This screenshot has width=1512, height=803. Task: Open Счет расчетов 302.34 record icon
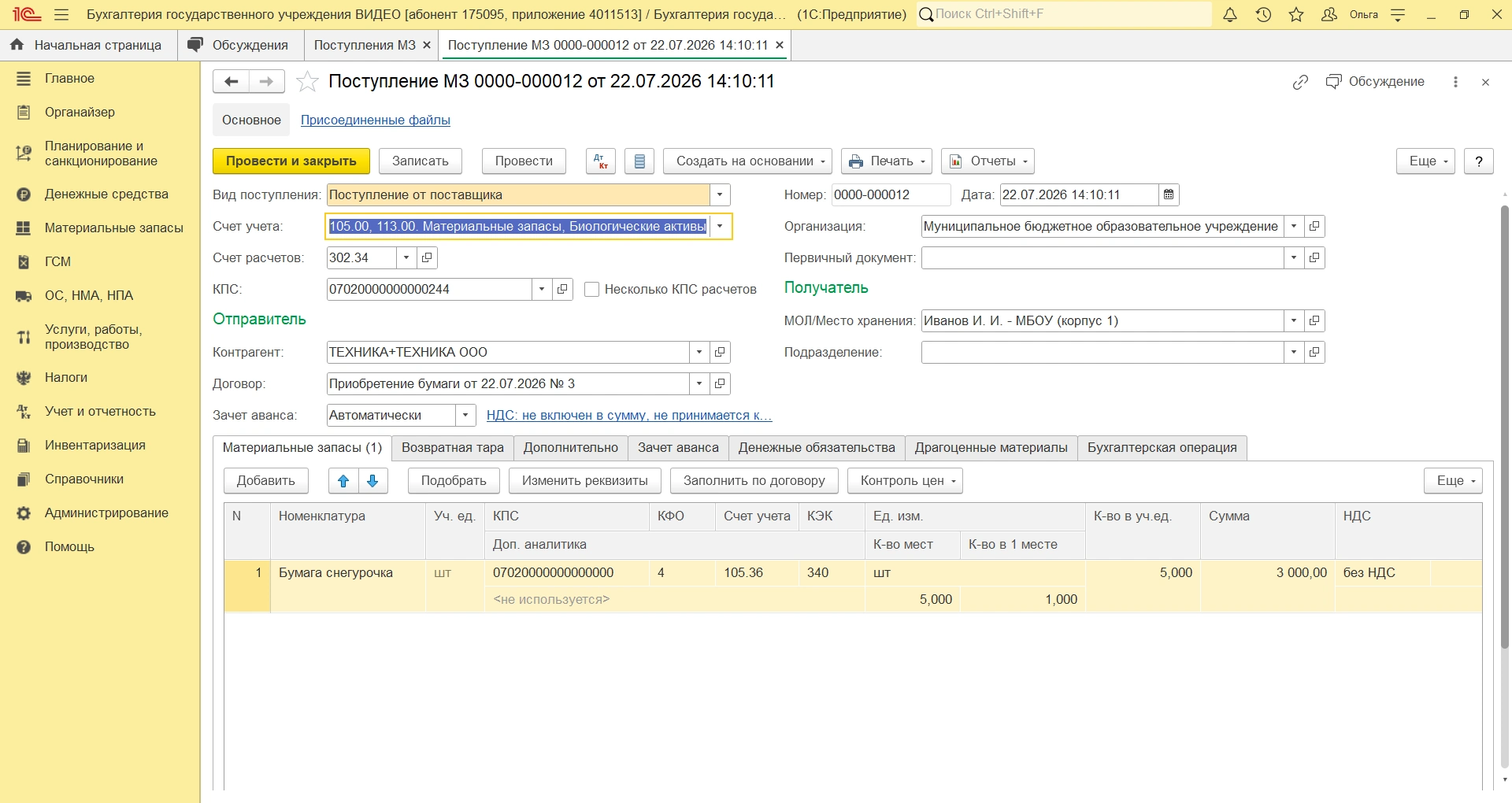[427, 257]
